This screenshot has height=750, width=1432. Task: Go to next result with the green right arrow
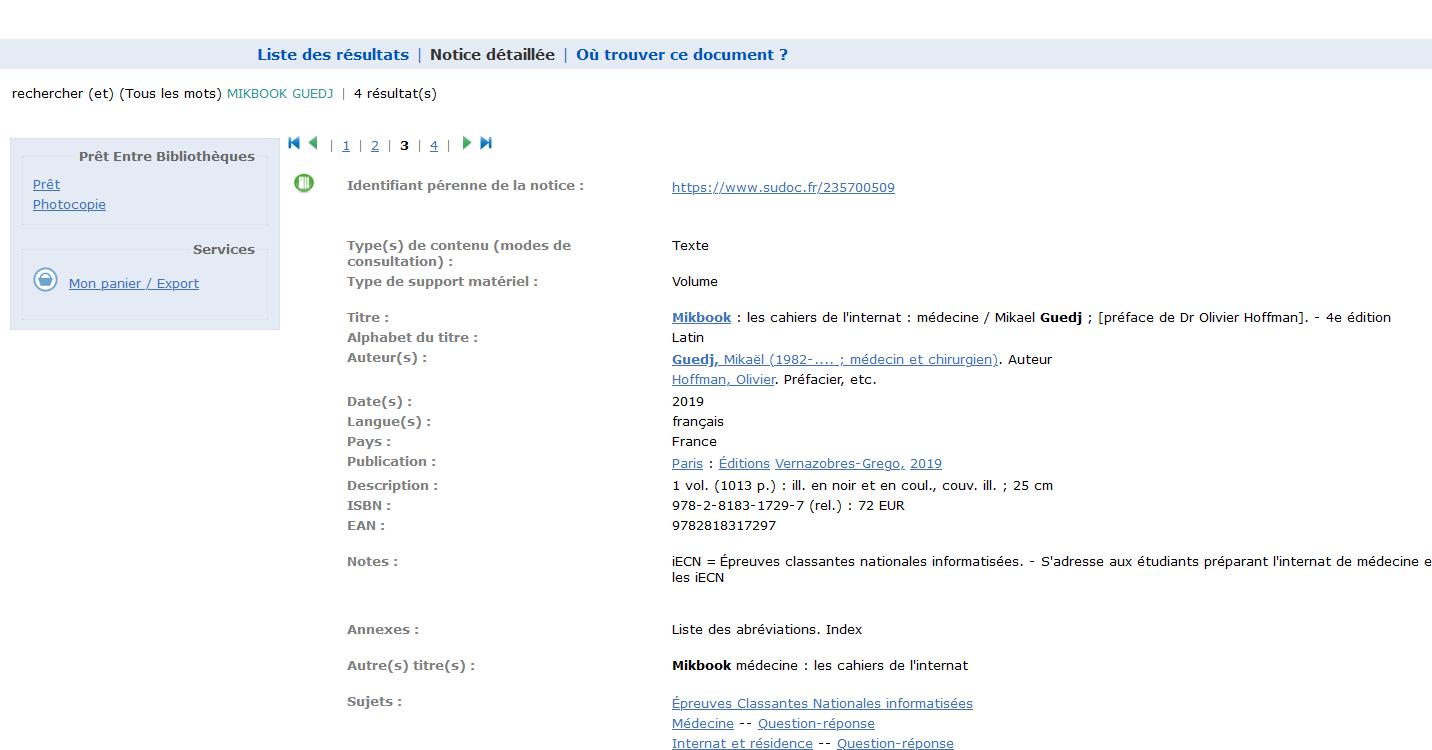pyautogui.click(x=466, y=143)
